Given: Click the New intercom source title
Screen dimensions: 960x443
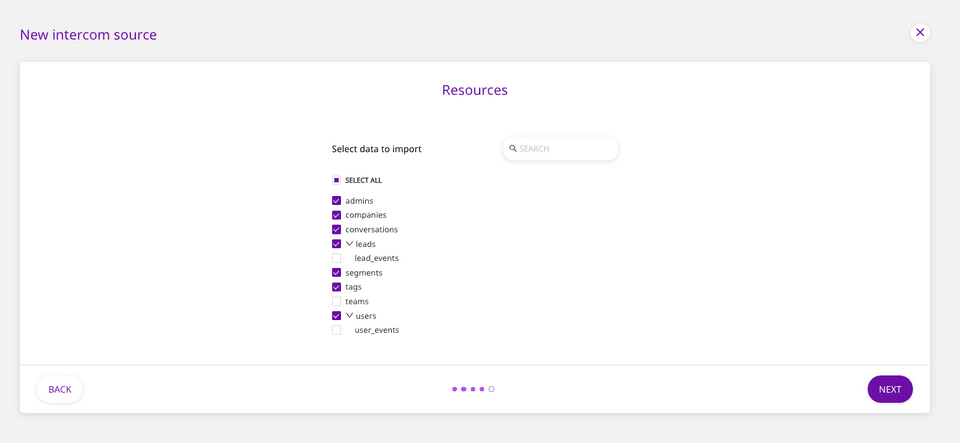Looking at the screenshot, I should click(88, 34).
